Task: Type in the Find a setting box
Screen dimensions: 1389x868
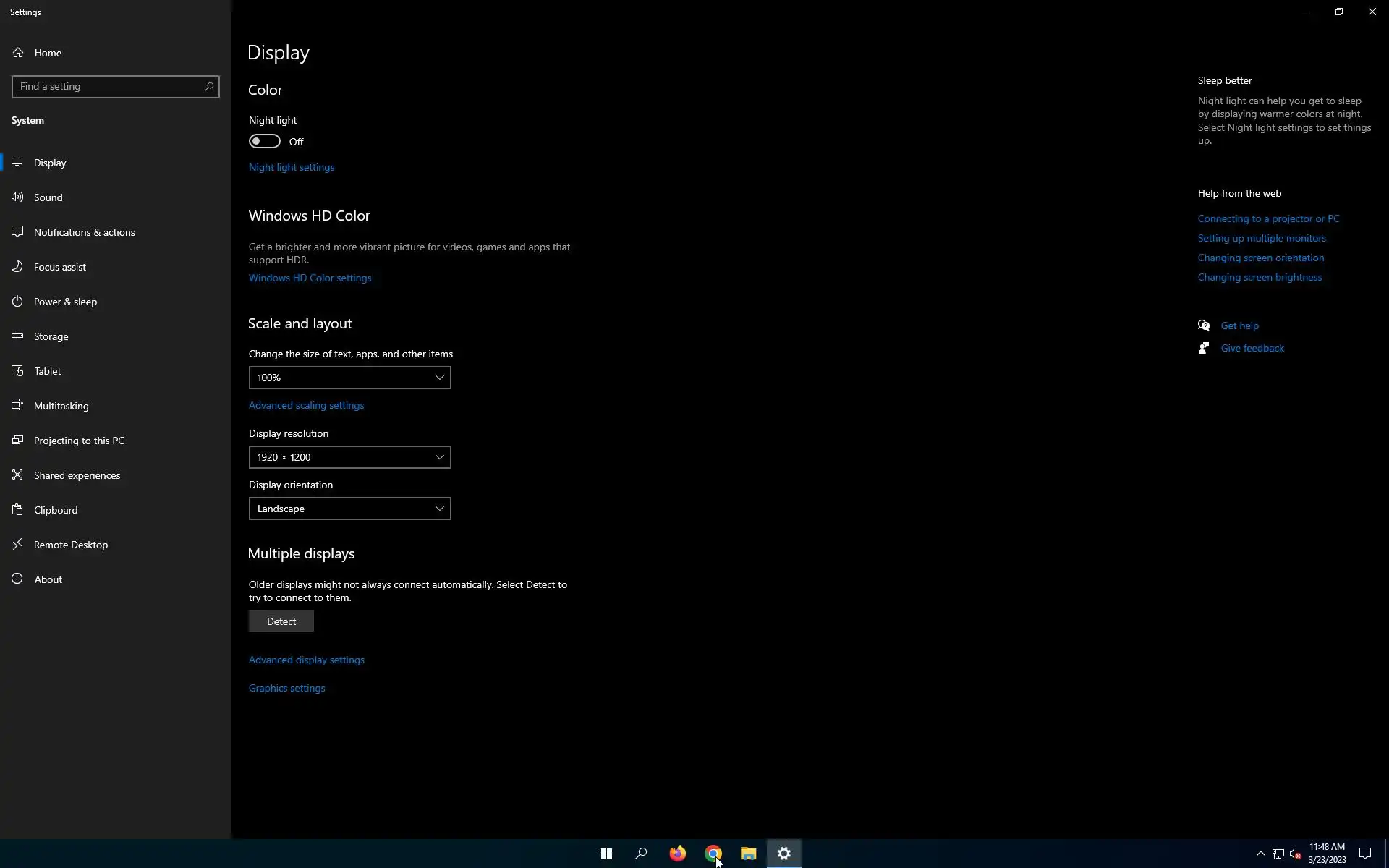Action: coord(109,87)
